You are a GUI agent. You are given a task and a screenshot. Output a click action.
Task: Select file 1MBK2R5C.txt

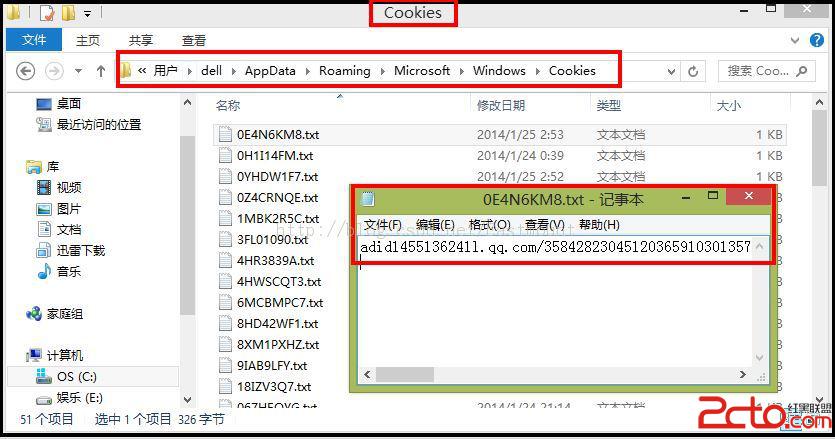pos(278,218)
